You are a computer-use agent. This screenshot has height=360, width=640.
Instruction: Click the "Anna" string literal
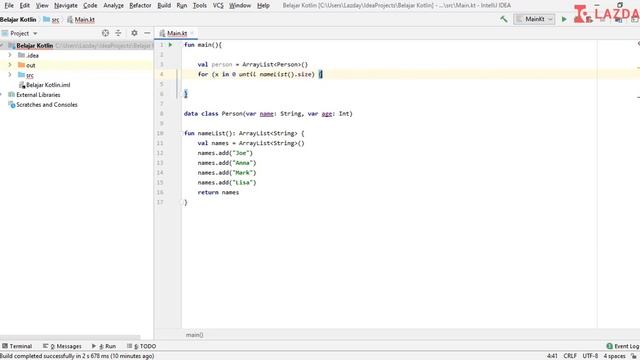243,163
